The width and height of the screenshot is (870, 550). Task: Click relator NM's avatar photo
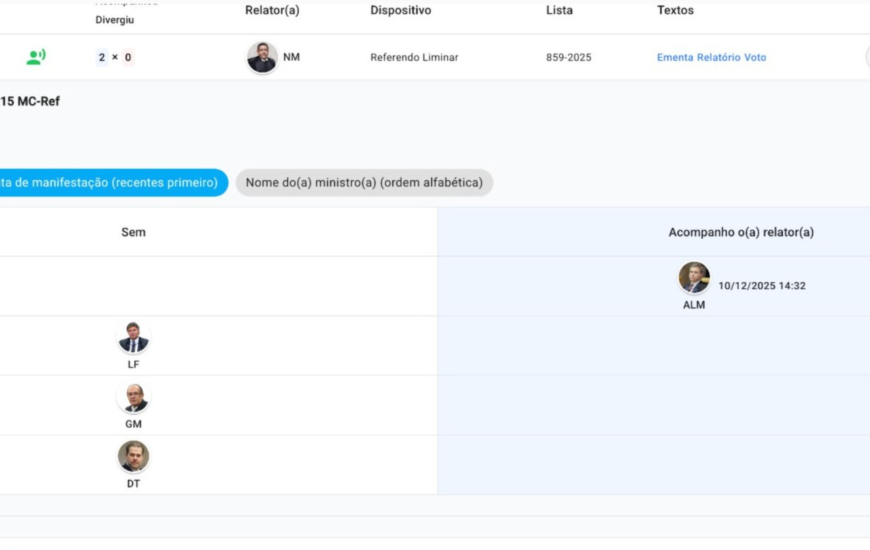[x=262, y=57]
